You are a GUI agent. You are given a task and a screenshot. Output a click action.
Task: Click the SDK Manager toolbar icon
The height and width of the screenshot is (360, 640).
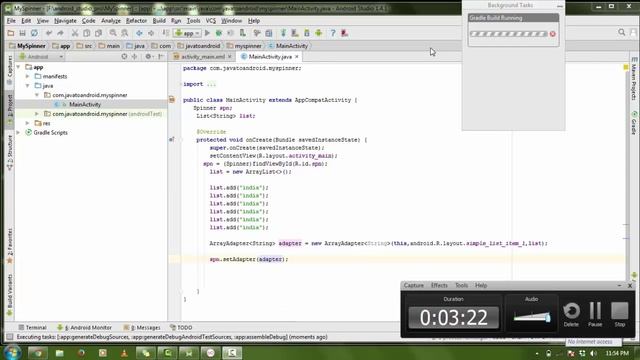pos(307,33)
